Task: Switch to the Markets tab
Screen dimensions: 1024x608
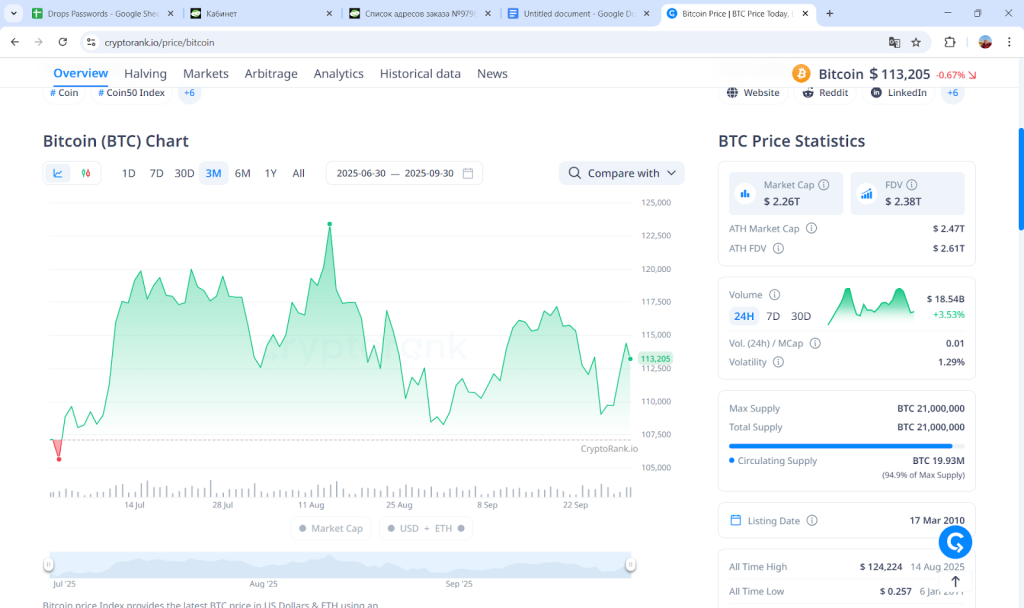Action: point(206,73)
